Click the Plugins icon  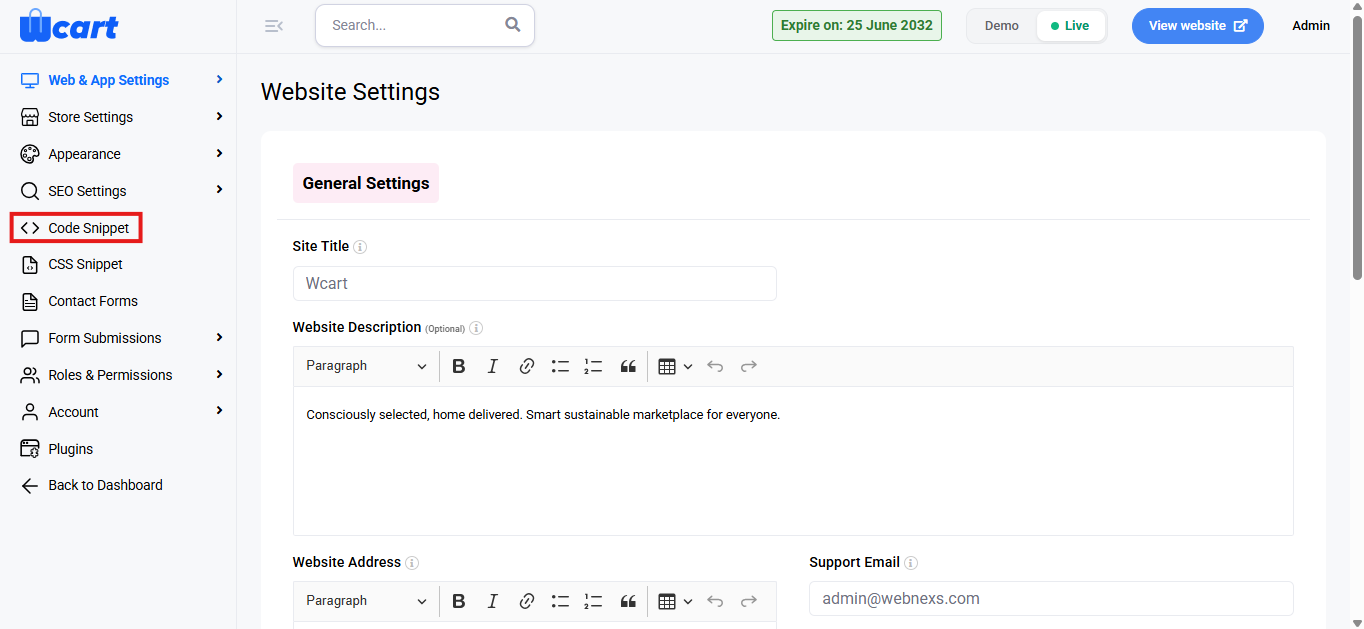tap(30, 449)
